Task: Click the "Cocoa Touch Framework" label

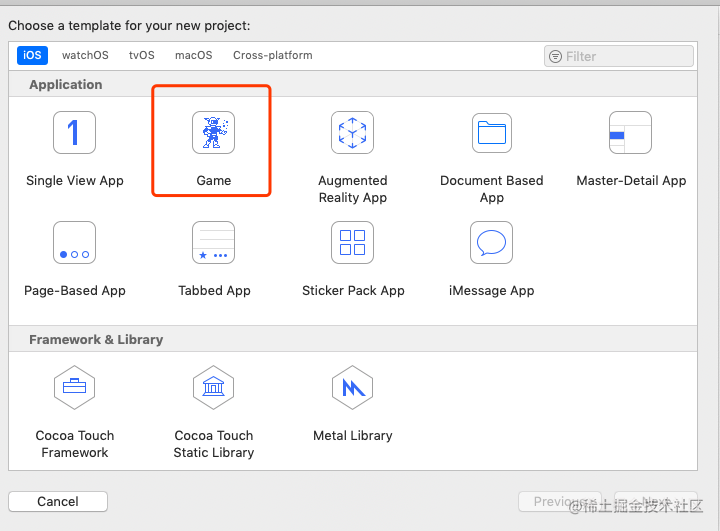Action: tap(75, 444)
